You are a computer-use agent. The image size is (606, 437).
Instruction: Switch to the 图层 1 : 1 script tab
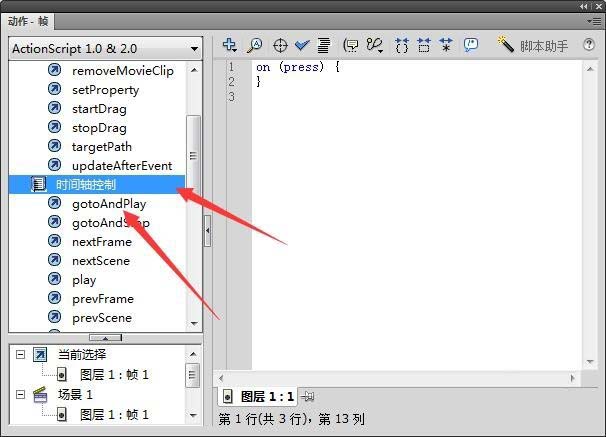[258, 396]
